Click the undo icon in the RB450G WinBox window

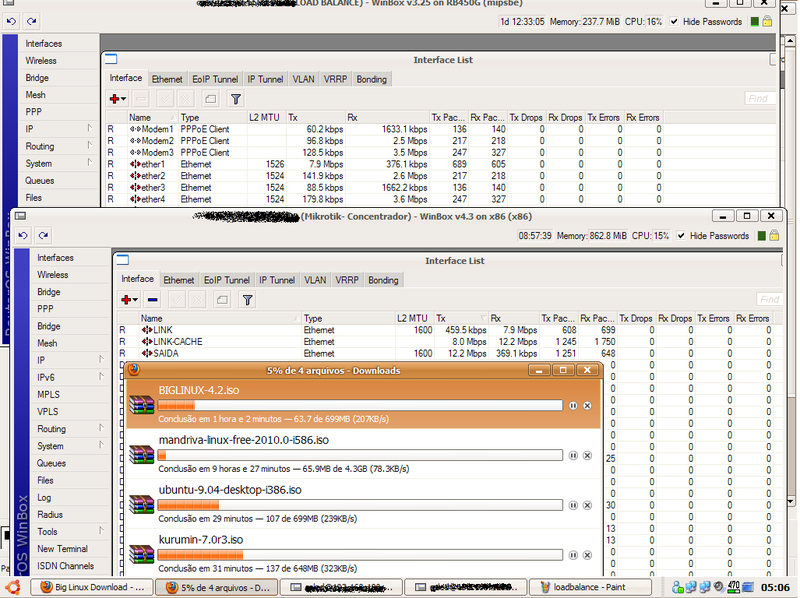pyautogui.click(x=11, y=21)
